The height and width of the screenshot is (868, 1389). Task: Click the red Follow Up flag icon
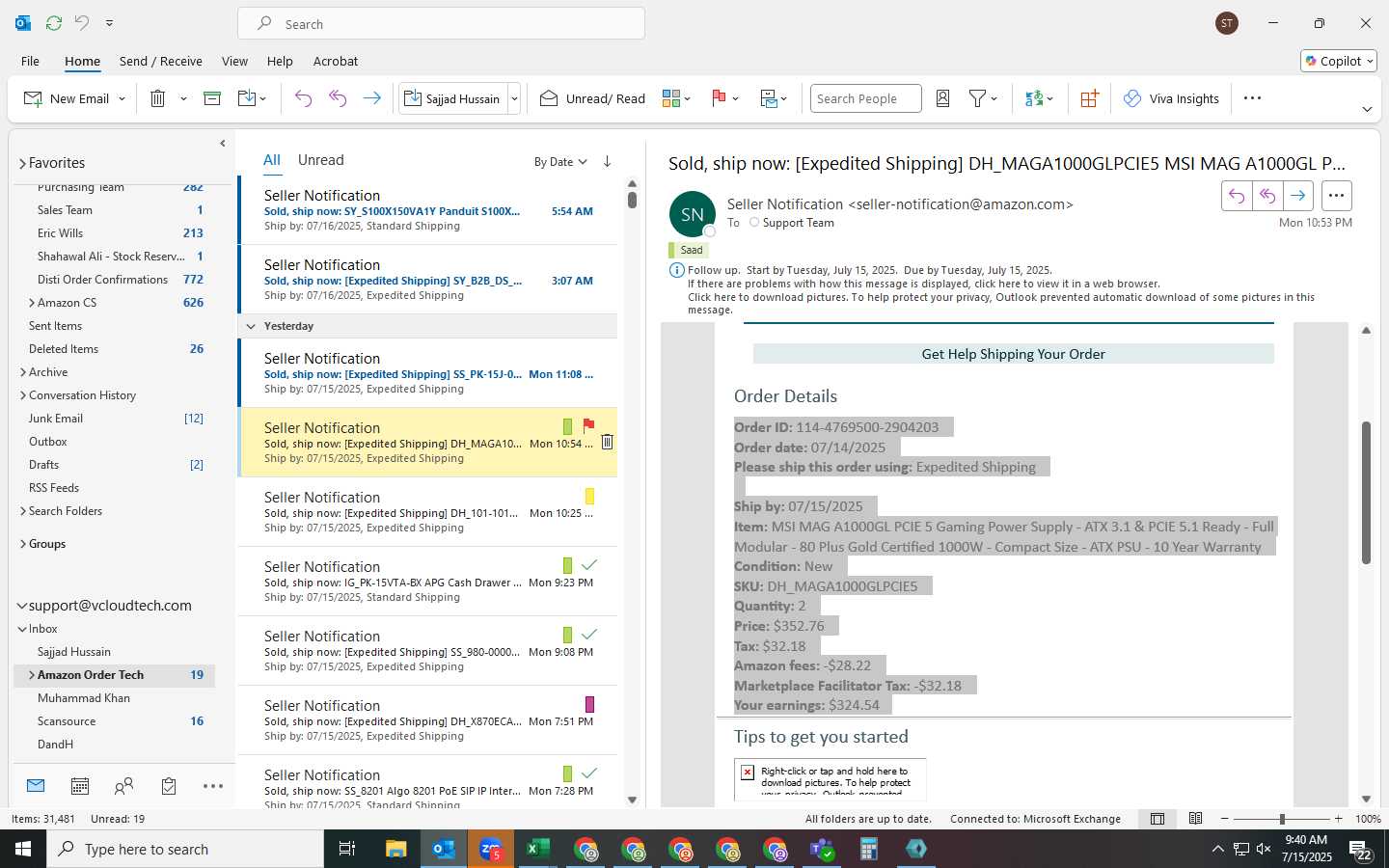point(719,98)
